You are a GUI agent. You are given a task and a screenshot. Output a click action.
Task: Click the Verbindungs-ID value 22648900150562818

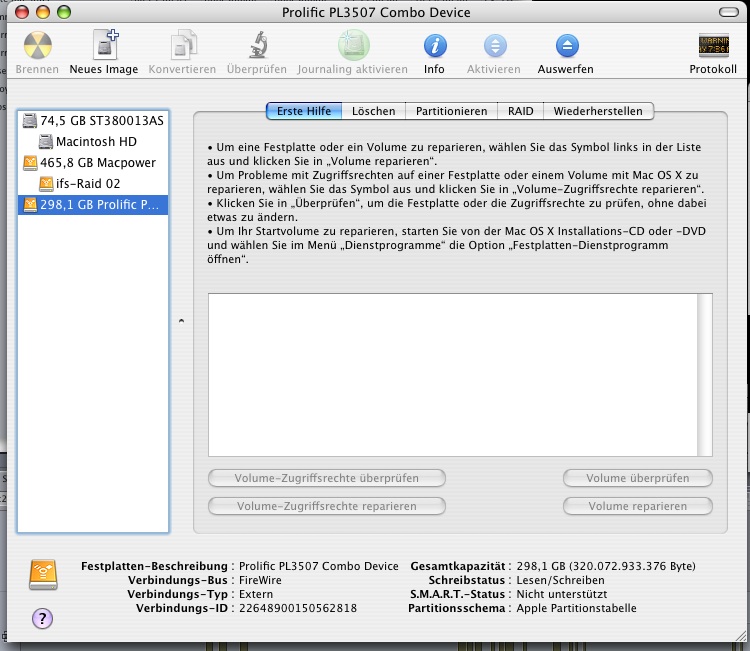[298, 608]
